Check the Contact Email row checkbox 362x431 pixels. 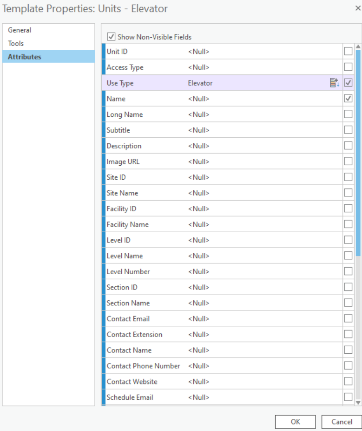[x=348, y=318]
